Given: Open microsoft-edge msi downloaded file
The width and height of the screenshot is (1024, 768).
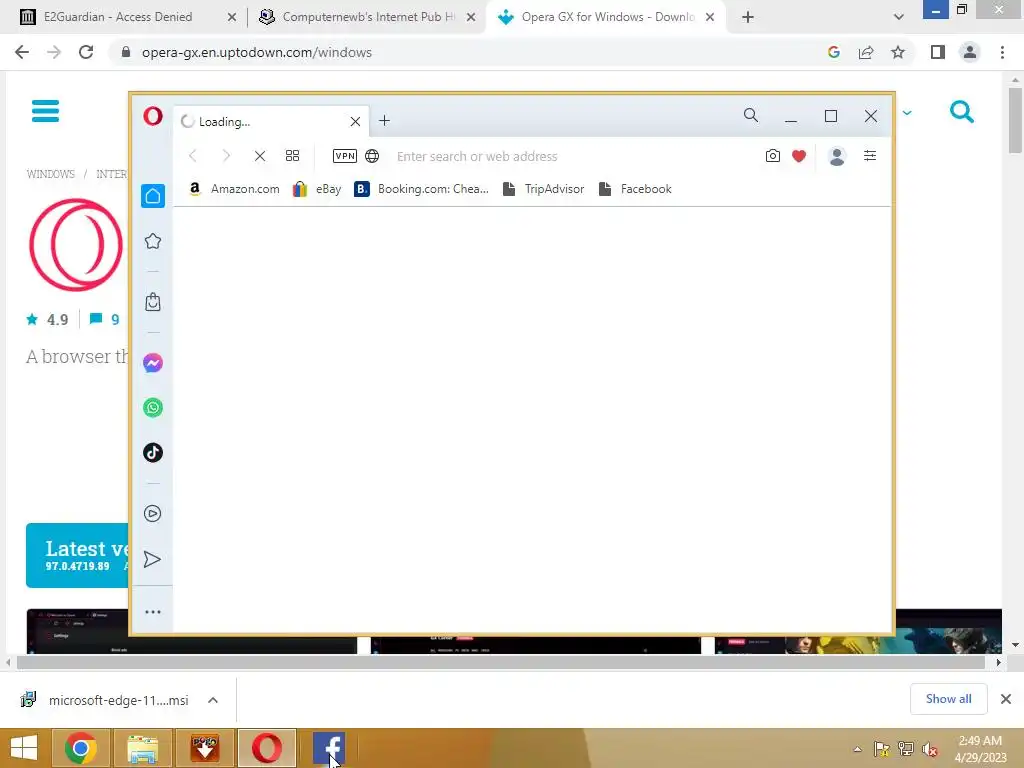Looking at the screenshot, I should 104,700.
